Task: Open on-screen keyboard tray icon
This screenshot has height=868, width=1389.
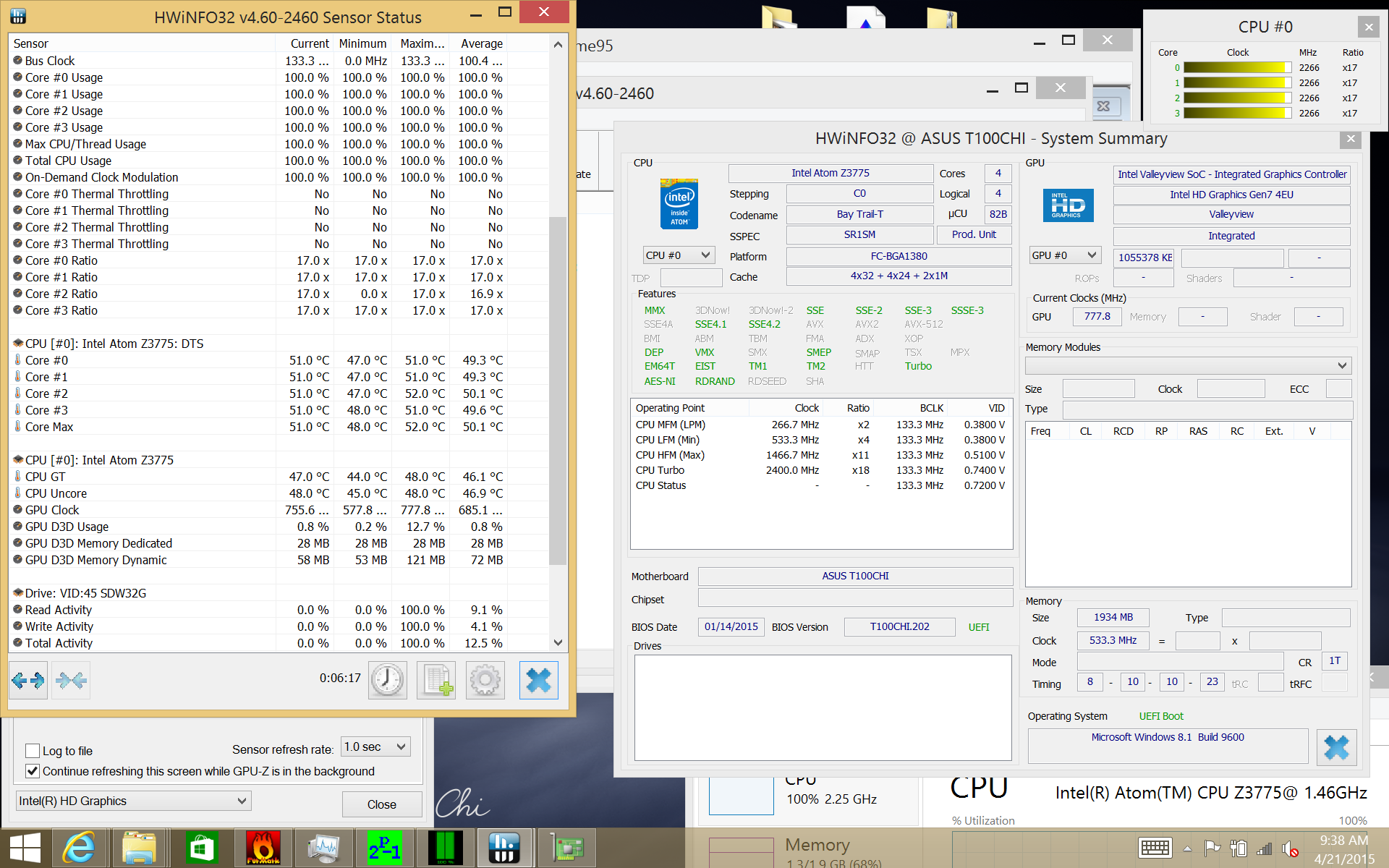Action: point(1155,848)
